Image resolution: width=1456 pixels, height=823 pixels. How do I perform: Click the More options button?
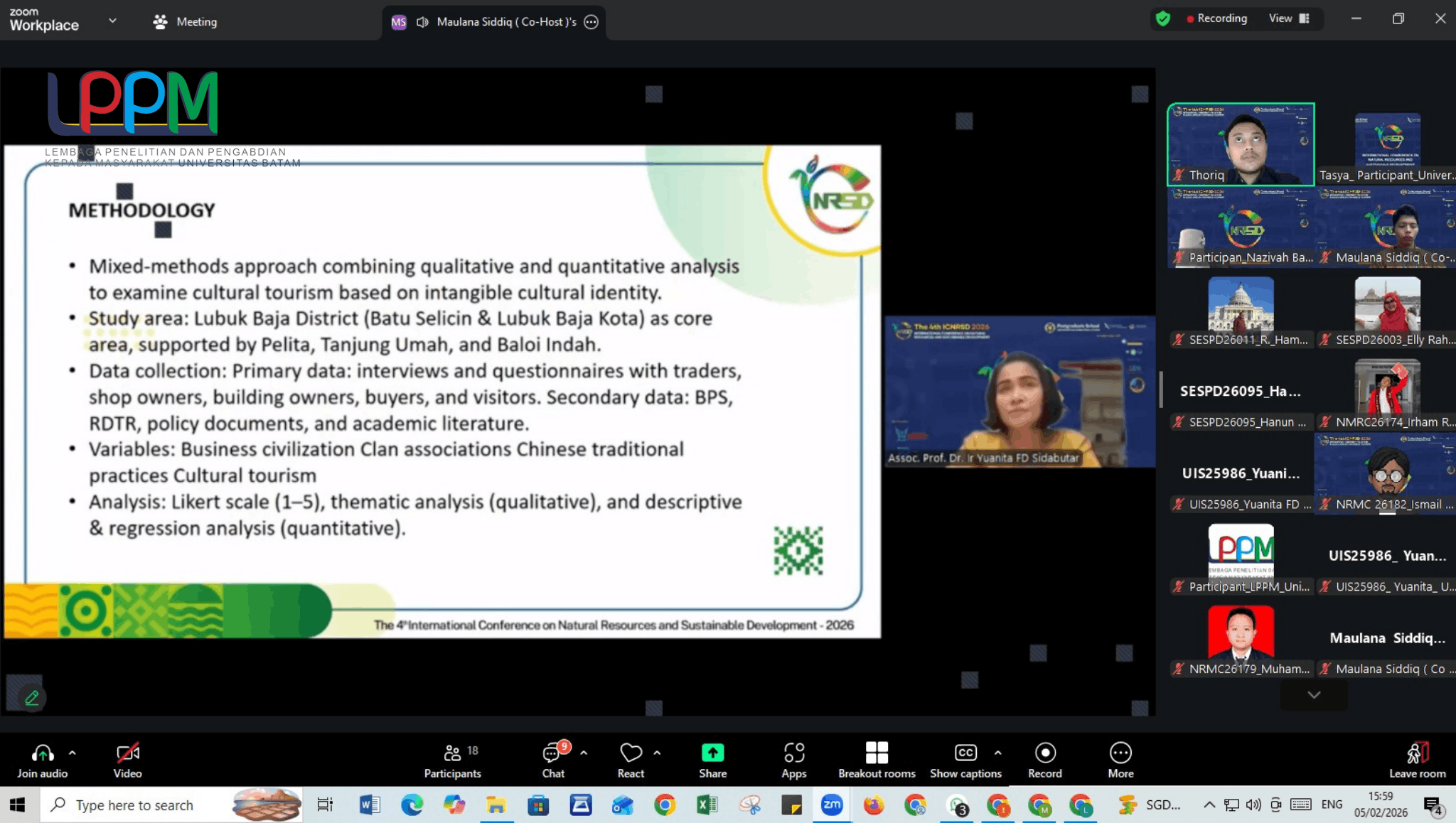click(1120, 760)
